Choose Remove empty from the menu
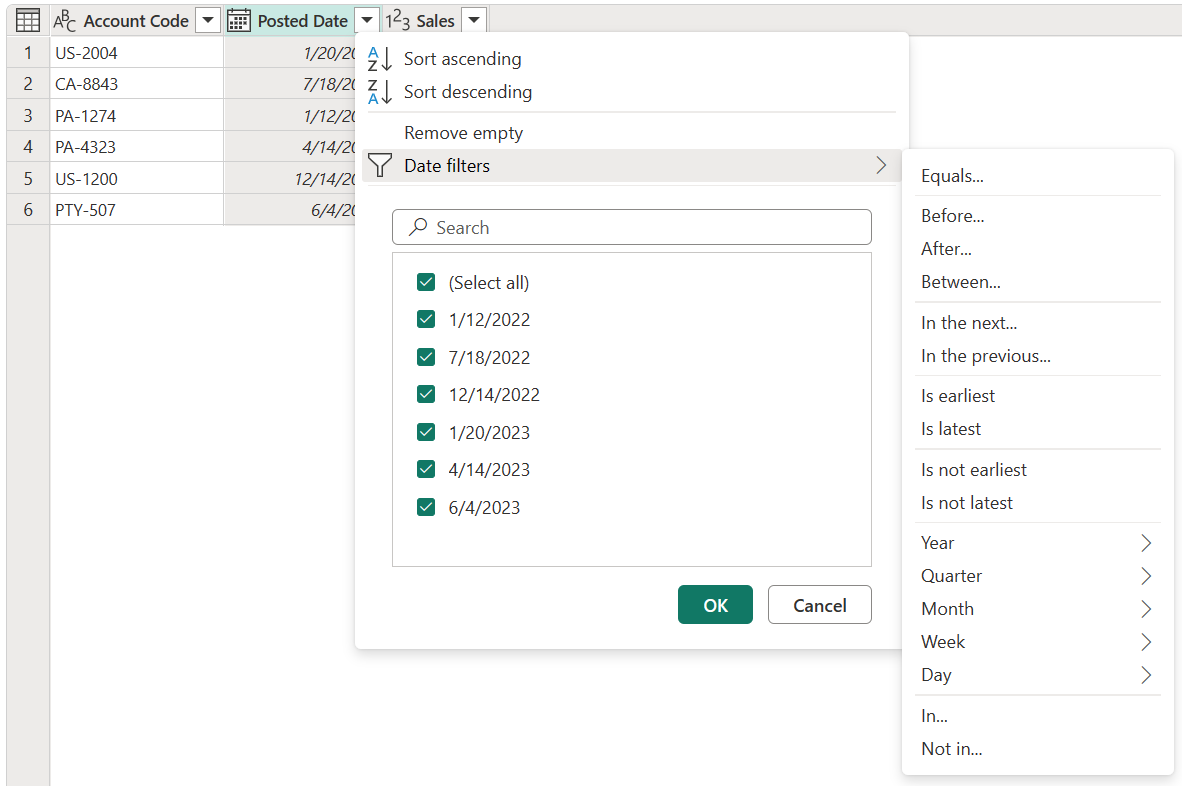The width and height of the screenshot is (1182, 786). (x=463, y=132)
